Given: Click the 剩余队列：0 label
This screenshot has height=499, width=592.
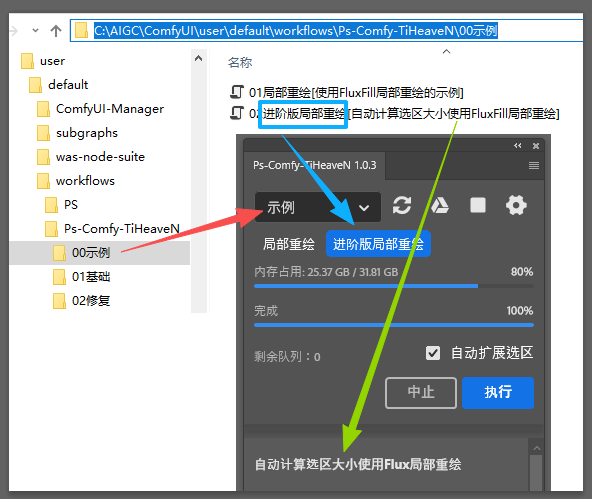Looking at the screenshot, I should [287, 357].
